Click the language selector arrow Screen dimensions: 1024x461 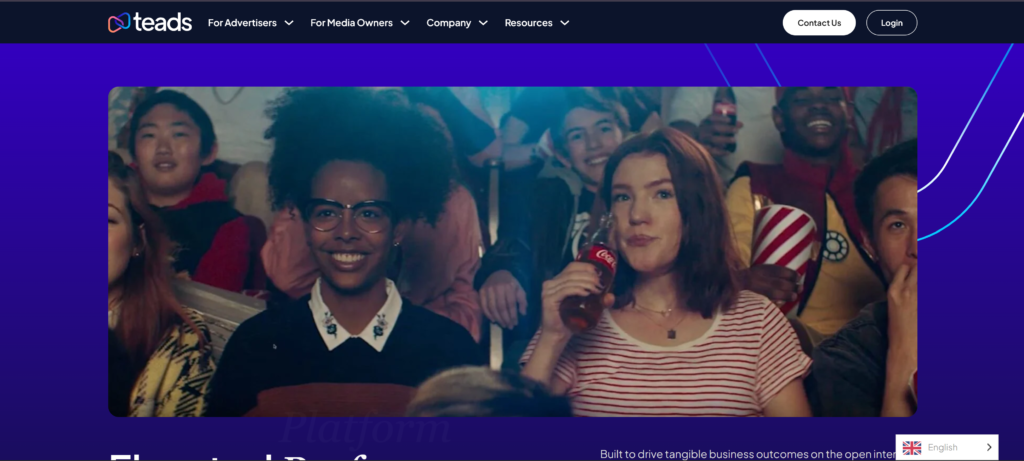click(x=989, y=447)
